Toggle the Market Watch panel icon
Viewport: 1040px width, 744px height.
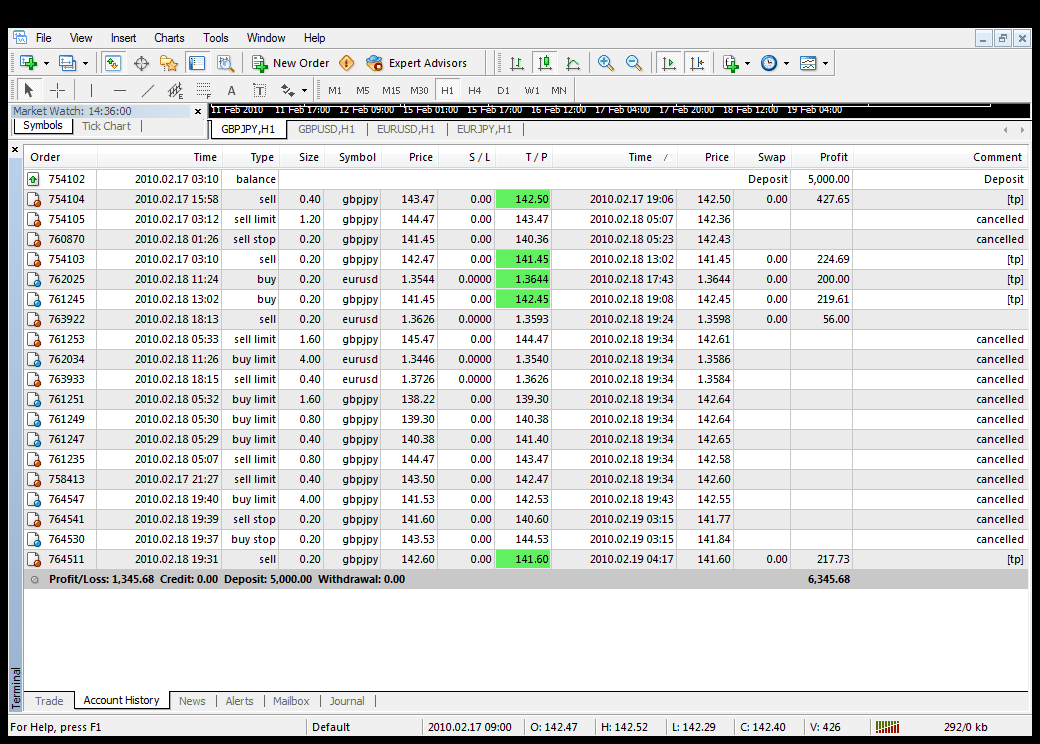(x=113, y=63)
